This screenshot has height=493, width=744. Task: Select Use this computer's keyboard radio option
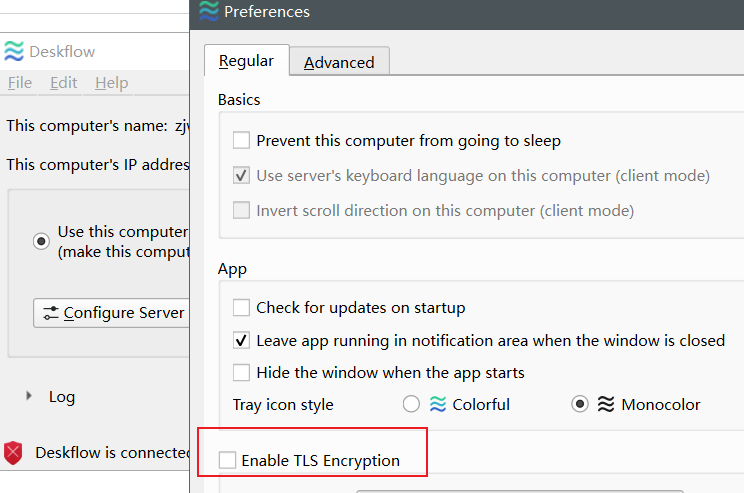pyautogui.click(x=41, y=241)
